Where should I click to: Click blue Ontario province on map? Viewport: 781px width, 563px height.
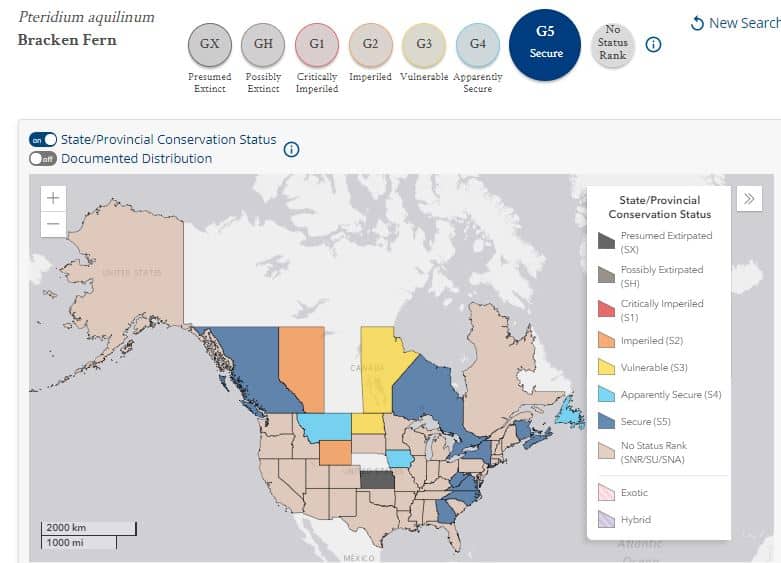click(x=428, y=394)
